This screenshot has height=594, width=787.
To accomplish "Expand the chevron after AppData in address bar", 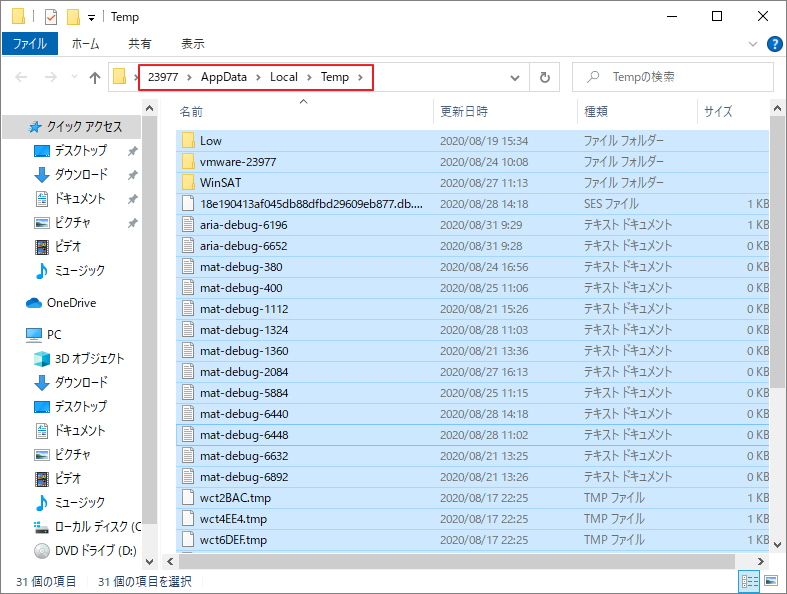I will pos(258,77).
